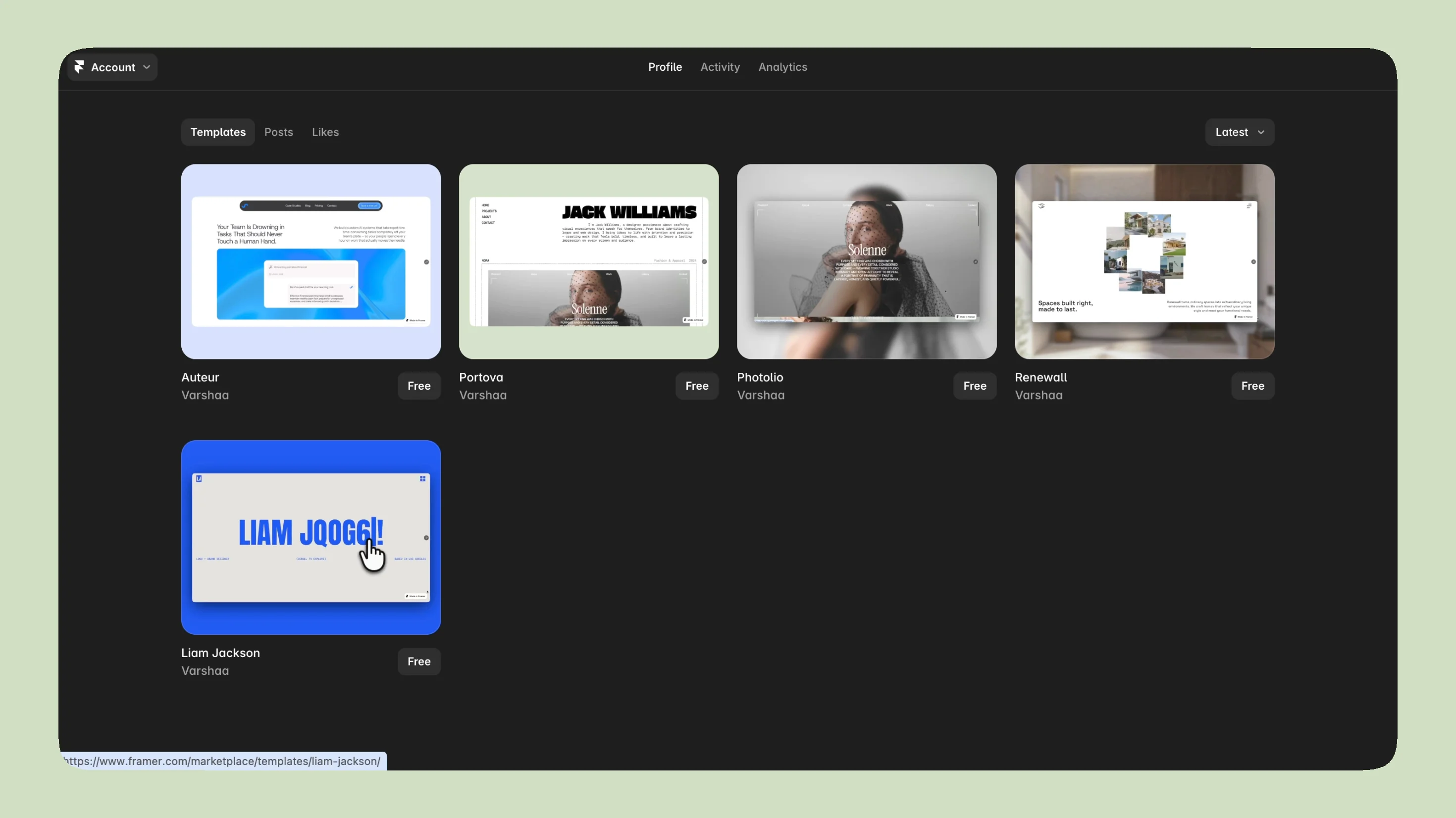Image resolution: width=1456 pixels, height=818 pixels.
Task: Click the Free button for Renewall
Action: click(1252, 386)
